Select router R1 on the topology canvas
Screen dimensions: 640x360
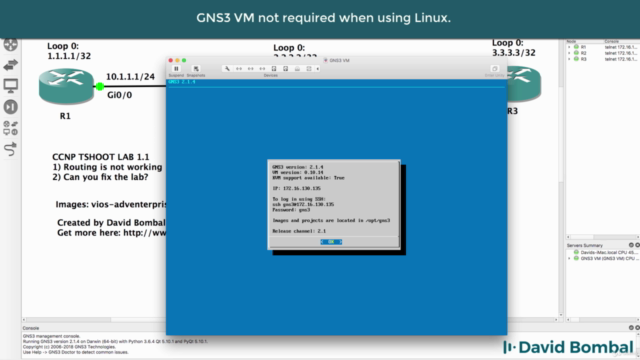(x=66, y=87)
